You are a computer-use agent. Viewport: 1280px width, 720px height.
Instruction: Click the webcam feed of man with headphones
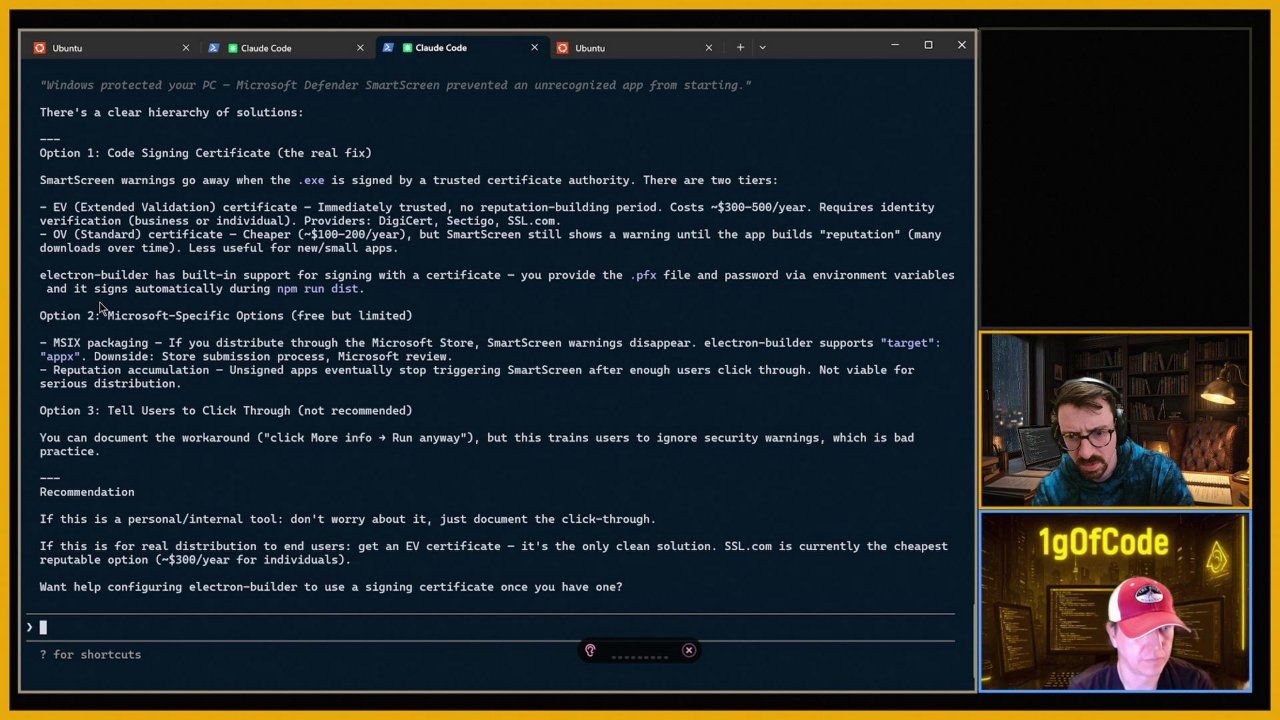click(1114, 420)
